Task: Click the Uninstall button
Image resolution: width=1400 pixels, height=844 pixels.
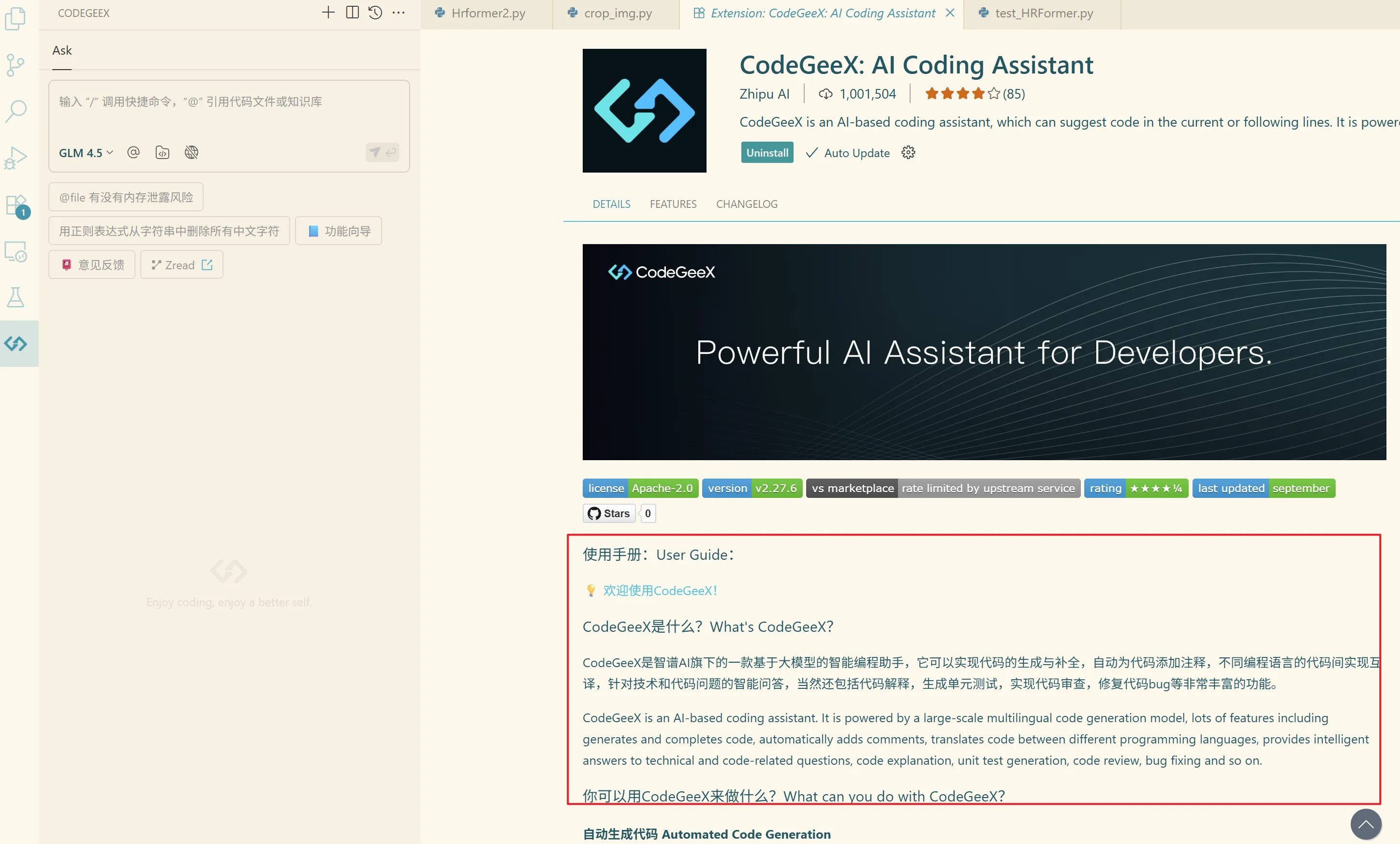Action: [x=767, y=153]
